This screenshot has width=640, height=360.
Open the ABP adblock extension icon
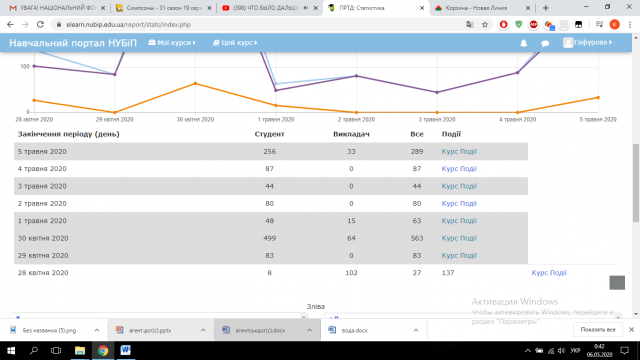coord(533,24)
